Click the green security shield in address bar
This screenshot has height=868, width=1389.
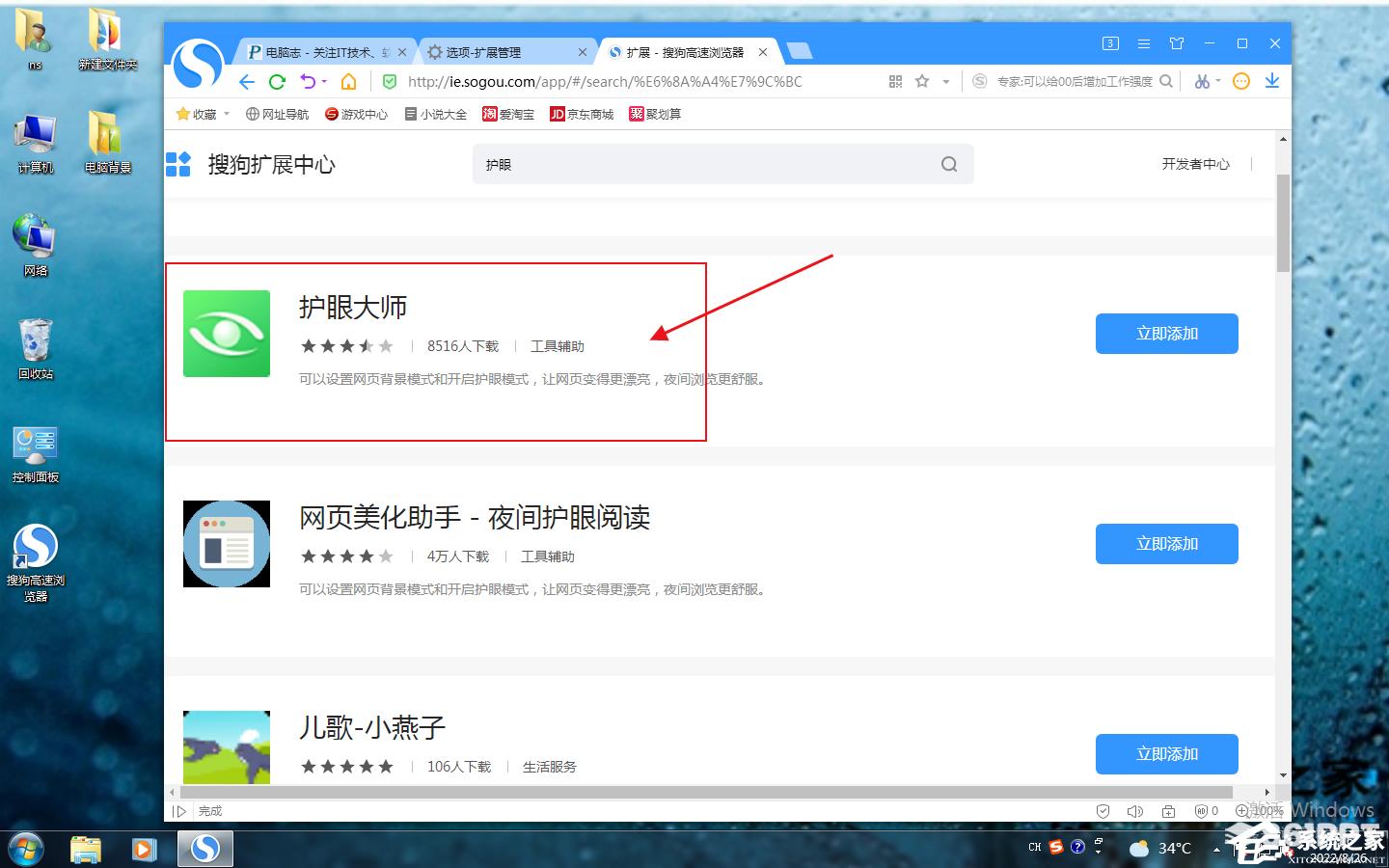point(390,82)
